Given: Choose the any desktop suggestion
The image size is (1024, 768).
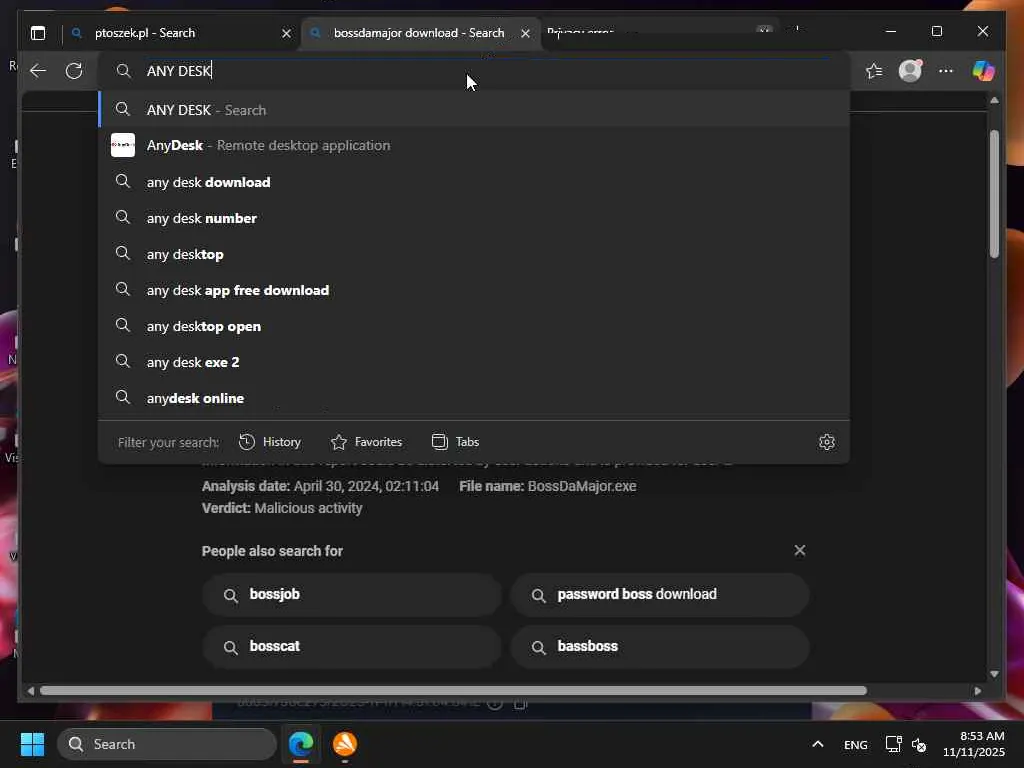Looking at the screenshot, I should click(x=474, y=254).
